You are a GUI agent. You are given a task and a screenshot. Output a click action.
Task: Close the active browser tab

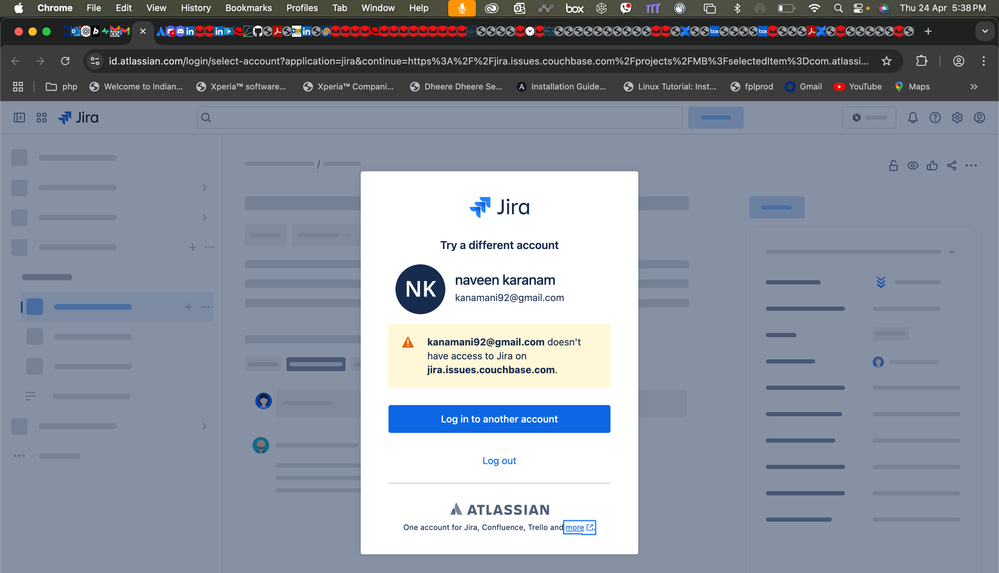143,31
